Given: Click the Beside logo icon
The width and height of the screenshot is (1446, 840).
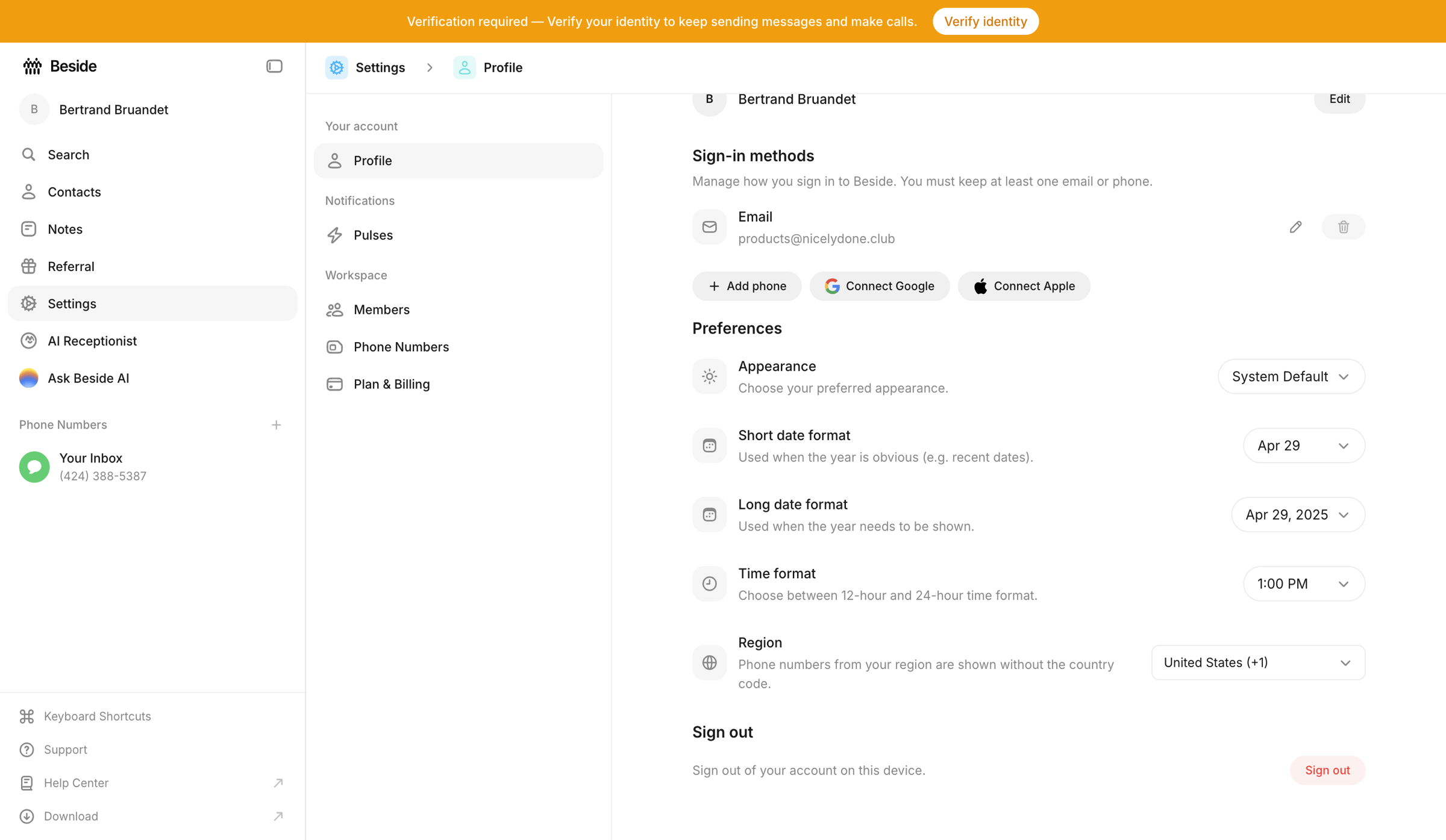Looking at the screenshot, I should tap(32, 66).
